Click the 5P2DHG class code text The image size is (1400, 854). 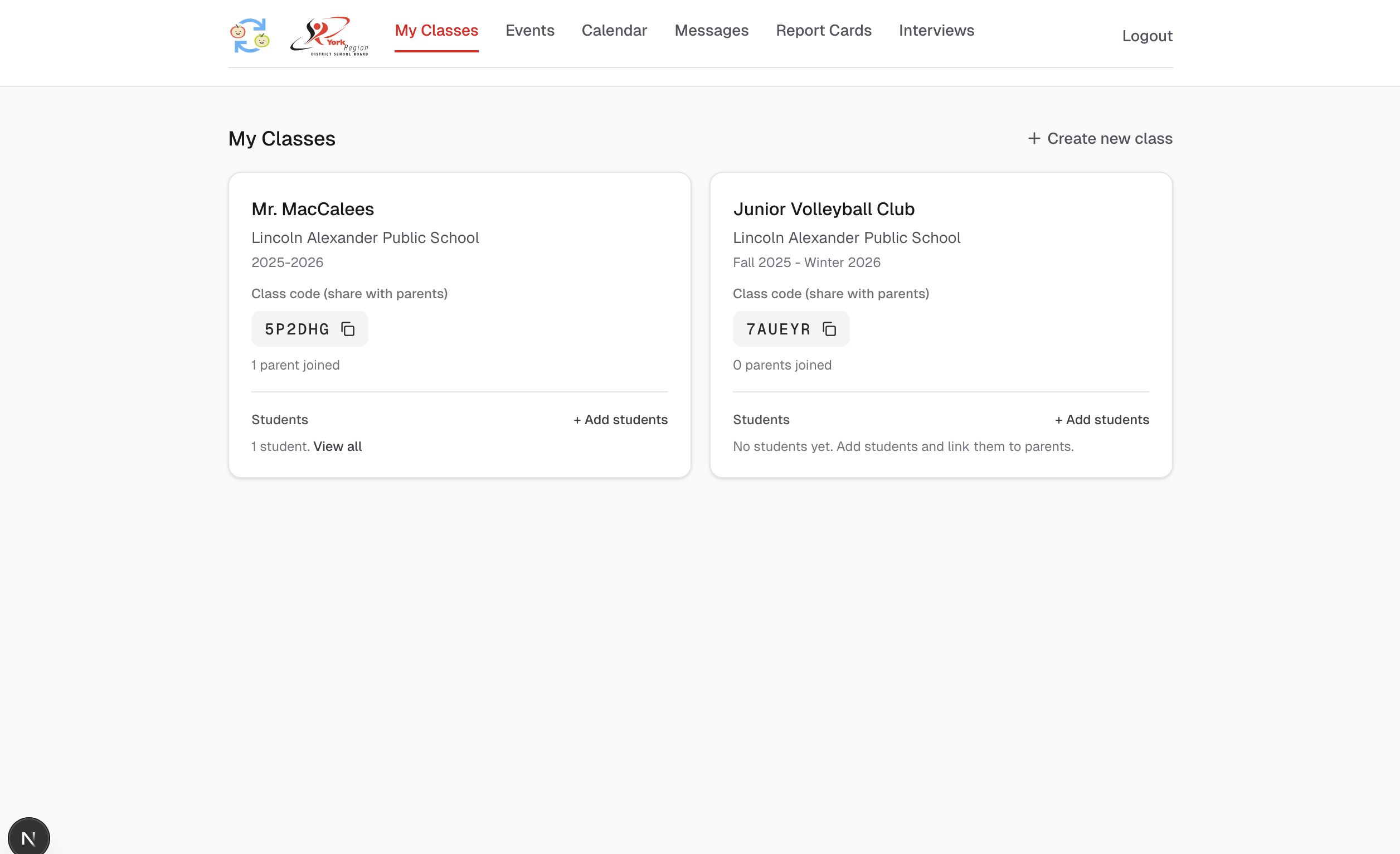pos(296,329)
